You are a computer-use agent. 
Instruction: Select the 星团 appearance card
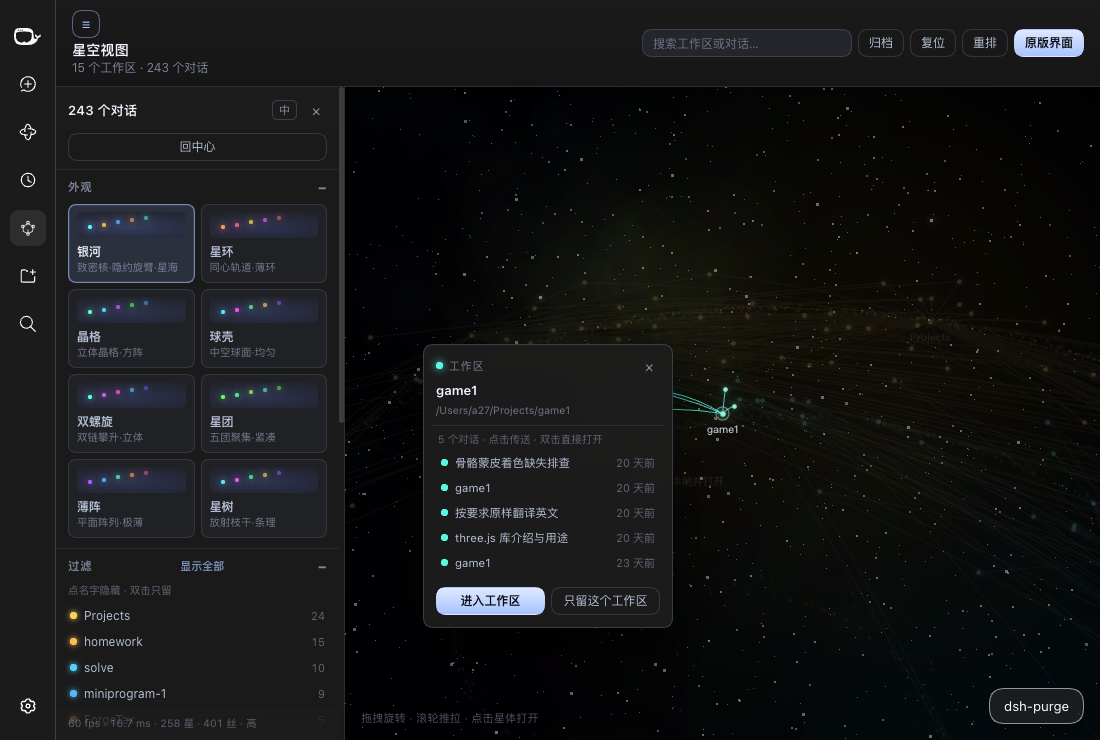point(264,413)
